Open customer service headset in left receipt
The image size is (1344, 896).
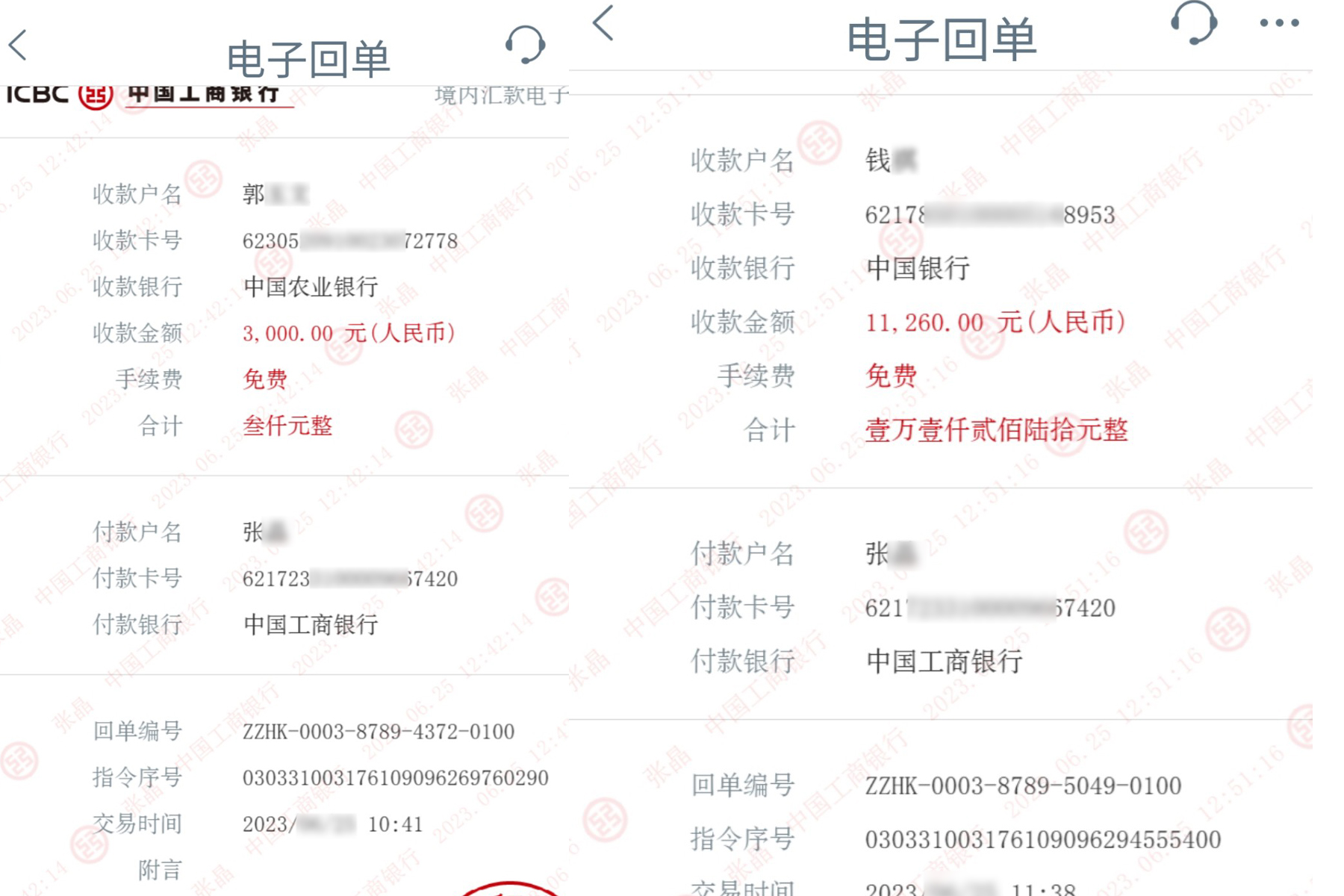point(525,45)
